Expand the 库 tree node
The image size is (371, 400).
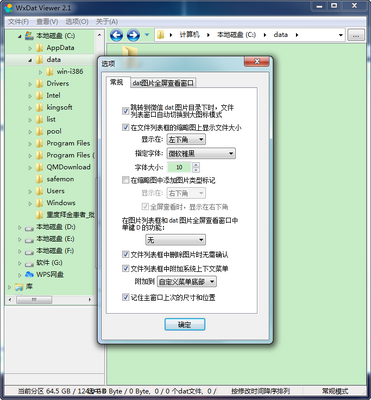pos(9,287)
